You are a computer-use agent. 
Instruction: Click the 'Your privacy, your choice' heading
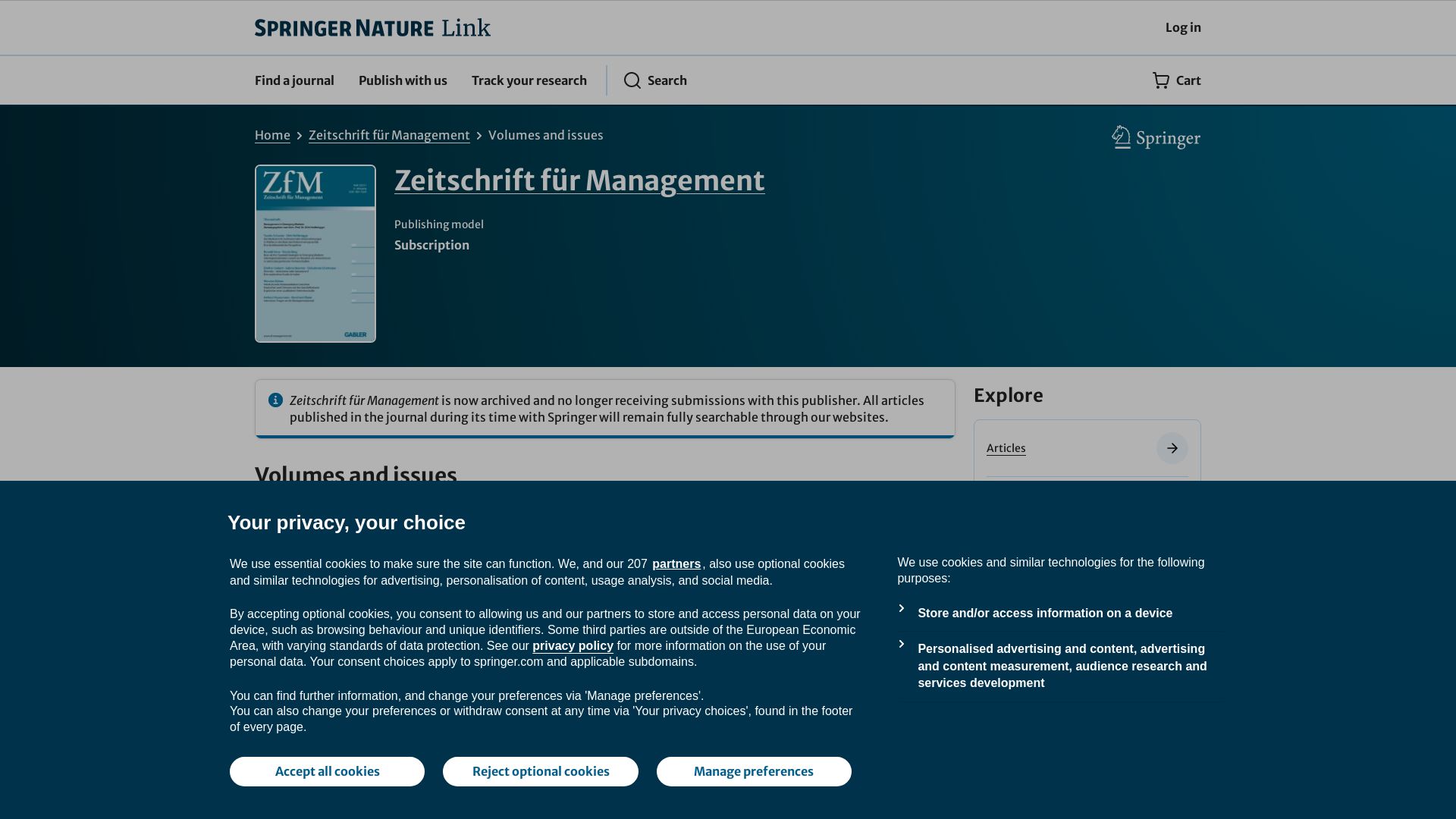347,522
